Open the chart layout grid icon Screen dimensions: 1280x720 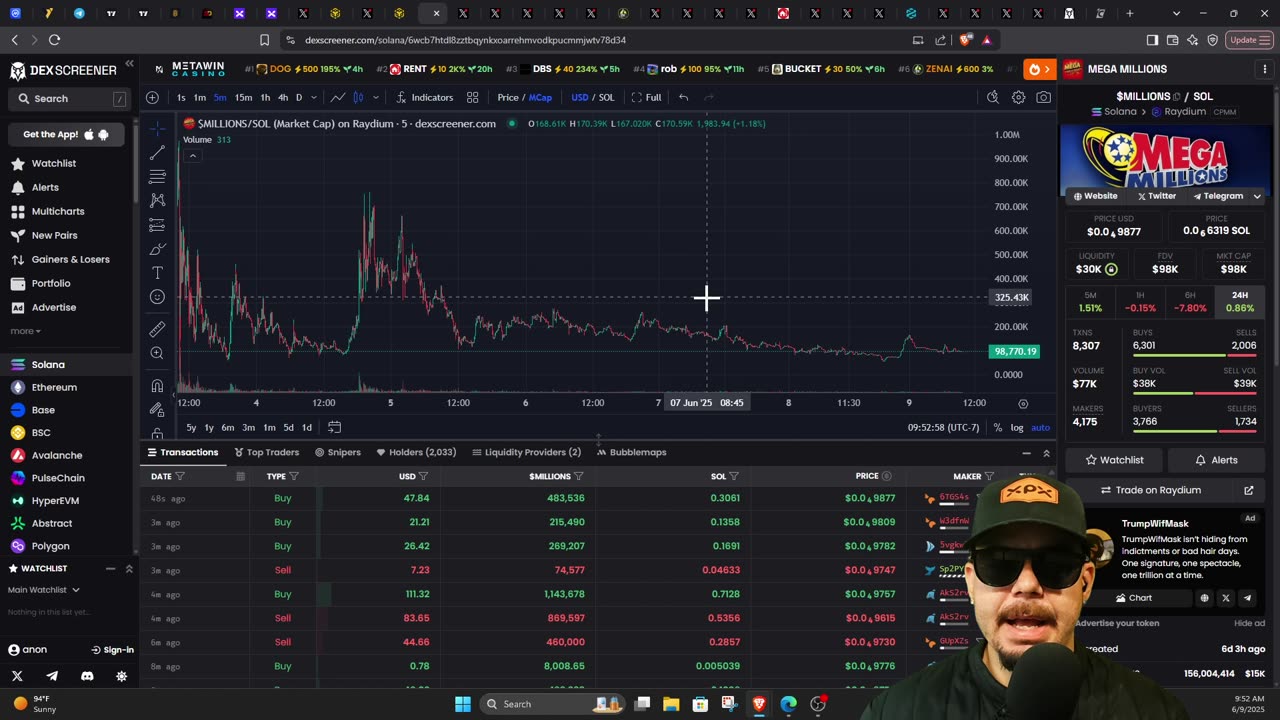472,97
